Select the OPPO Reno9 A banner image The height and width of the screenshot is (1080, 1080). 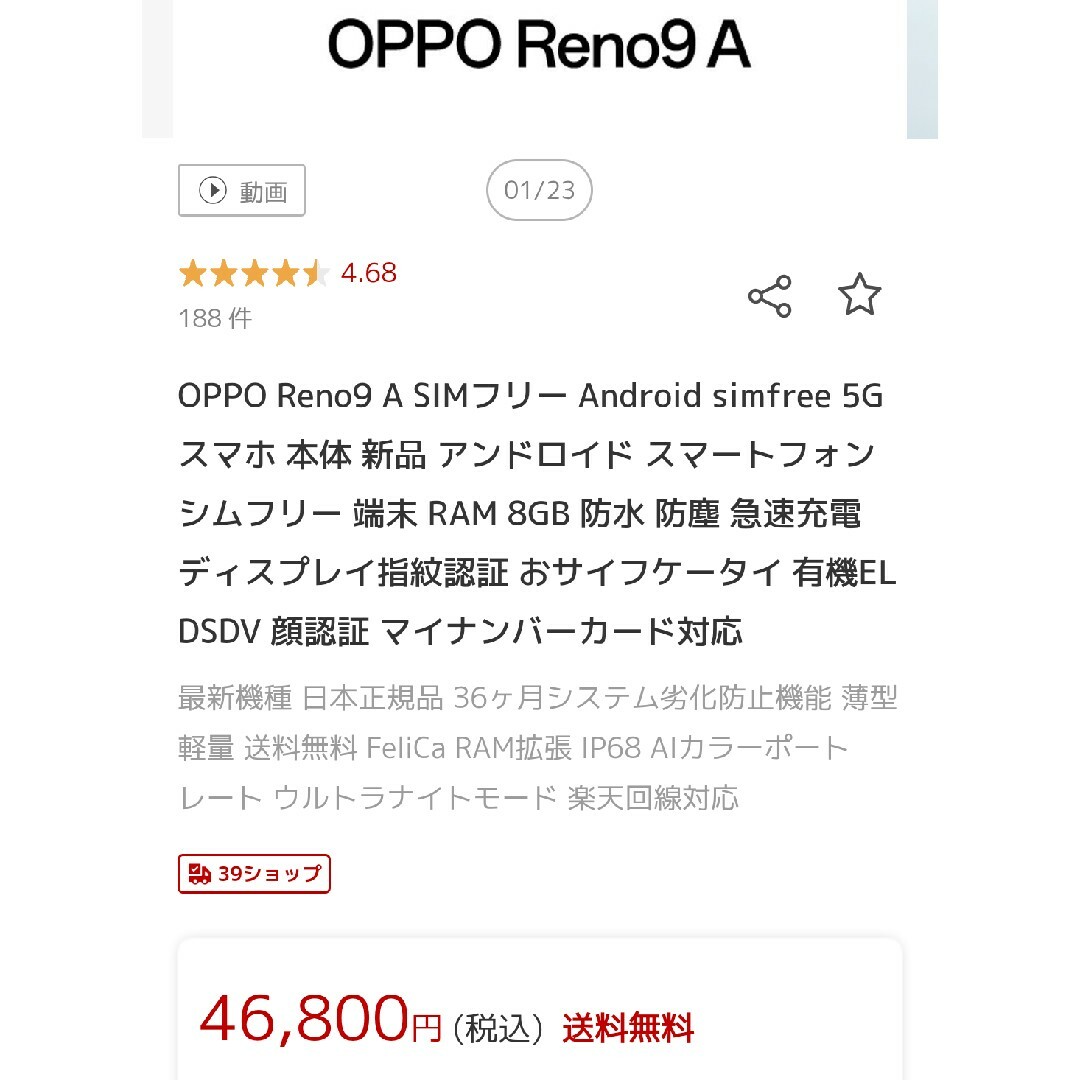click(539, 69)
